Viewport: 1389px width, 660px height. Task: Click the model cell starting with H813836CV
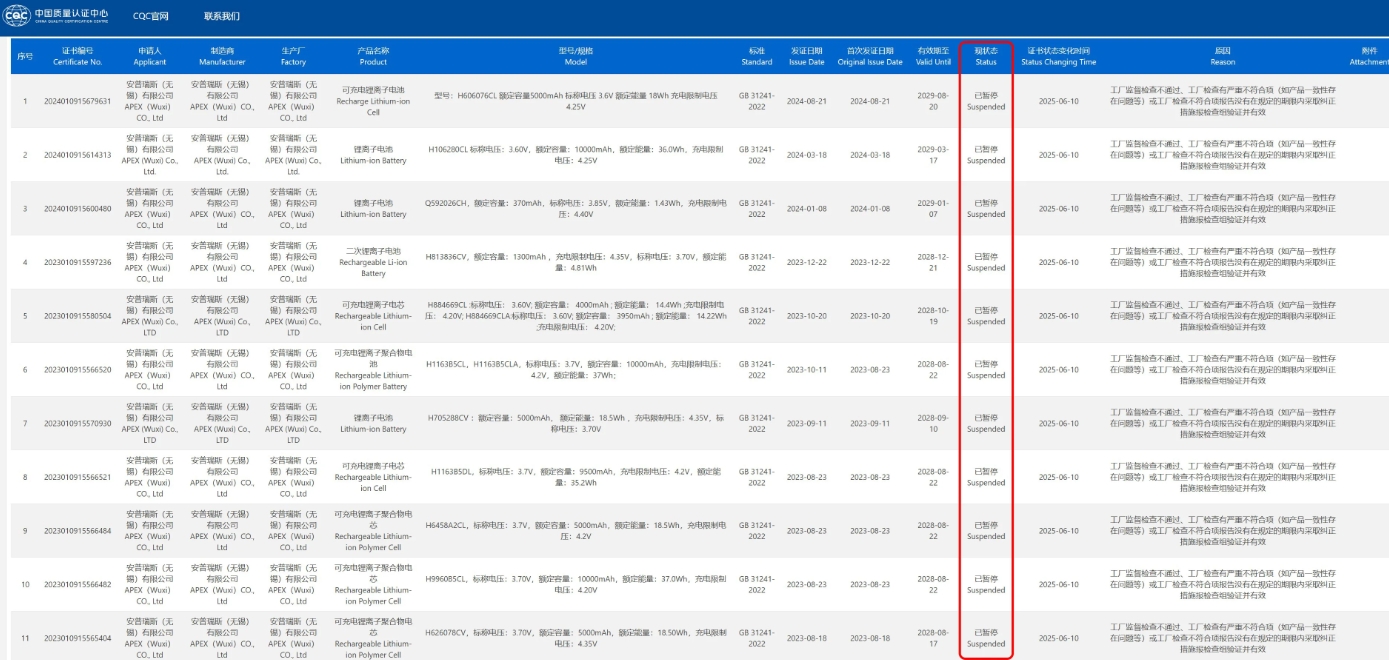coord(576,262)
